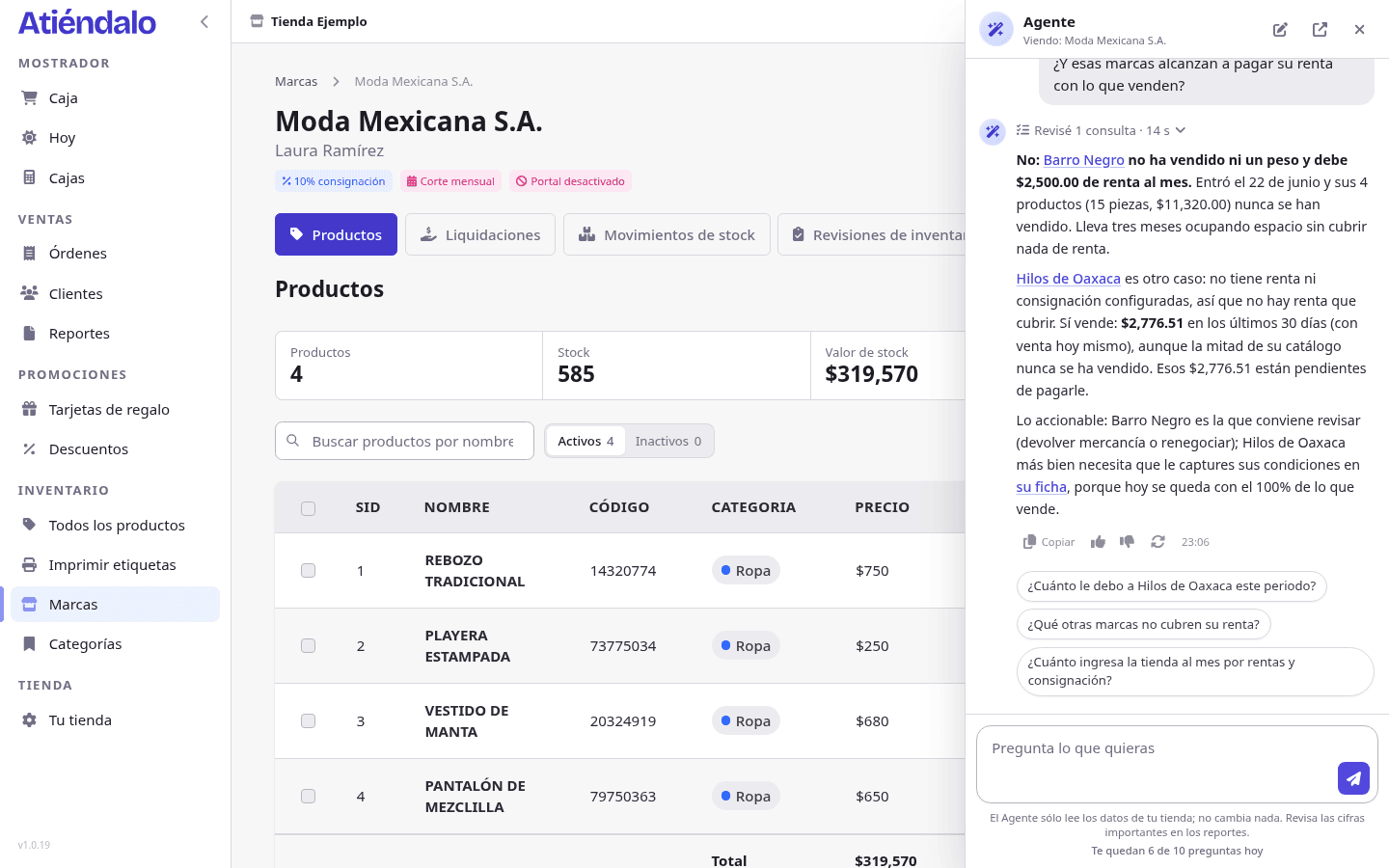Close the Agente panel
Image resolution: width=1389 pixels, height=868 pixels.
[1359, 30]
